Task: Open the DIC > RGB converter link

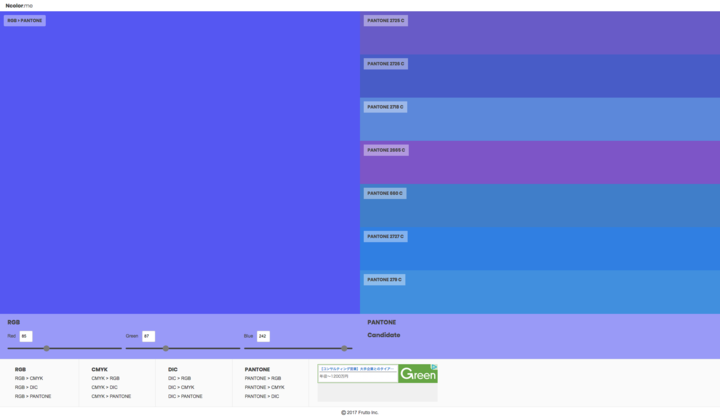Action: tap(180, 378)
